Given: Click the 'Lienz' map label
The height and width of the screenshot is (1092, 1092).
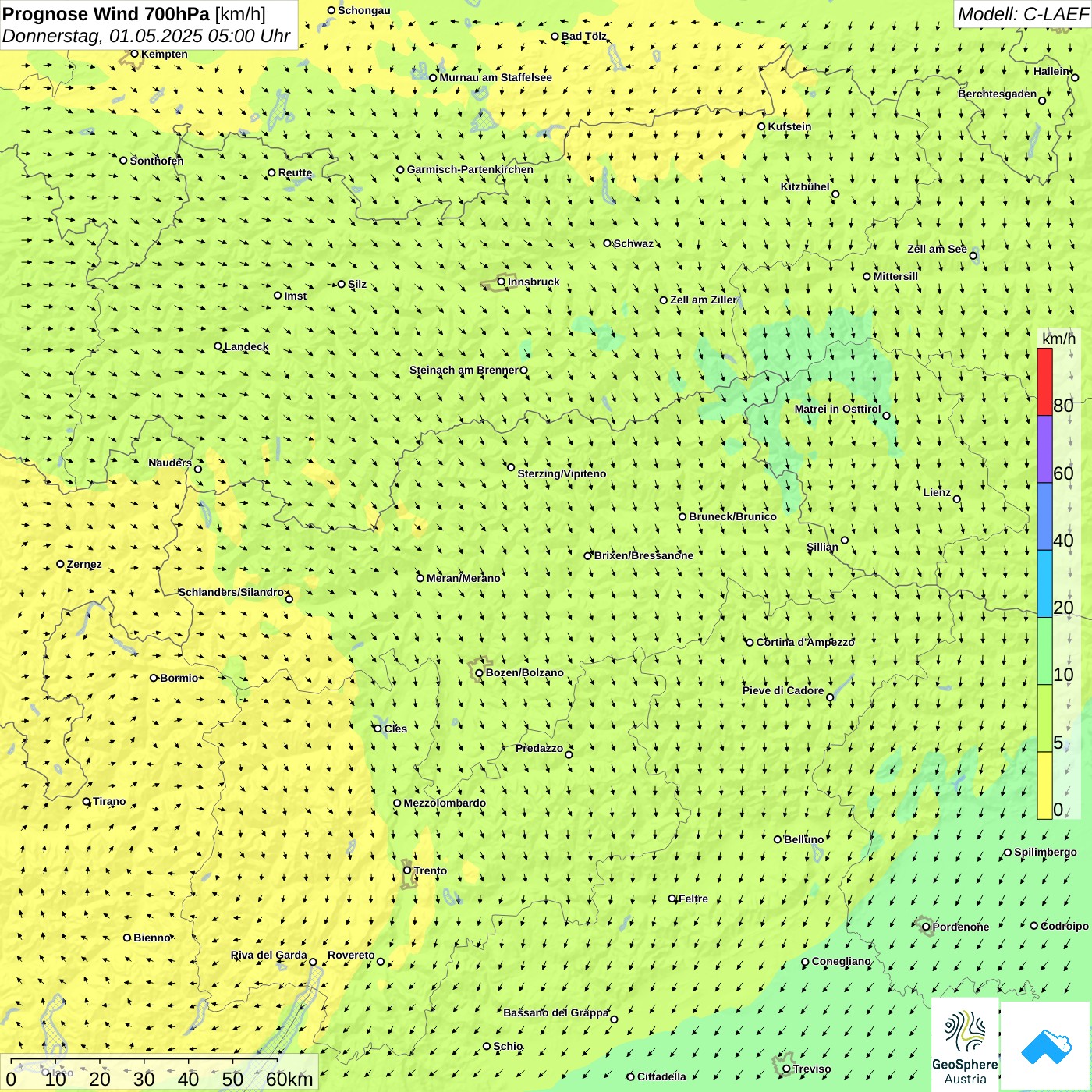Looking at the screenshot, I should (937, 492).
